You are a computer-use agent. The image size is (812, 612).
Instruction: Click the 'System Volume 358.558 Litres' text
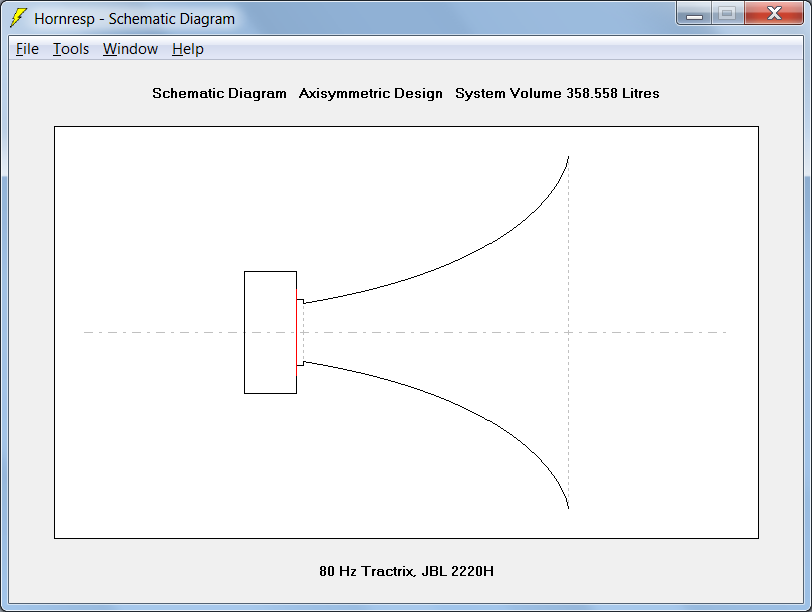pos(557,93)
